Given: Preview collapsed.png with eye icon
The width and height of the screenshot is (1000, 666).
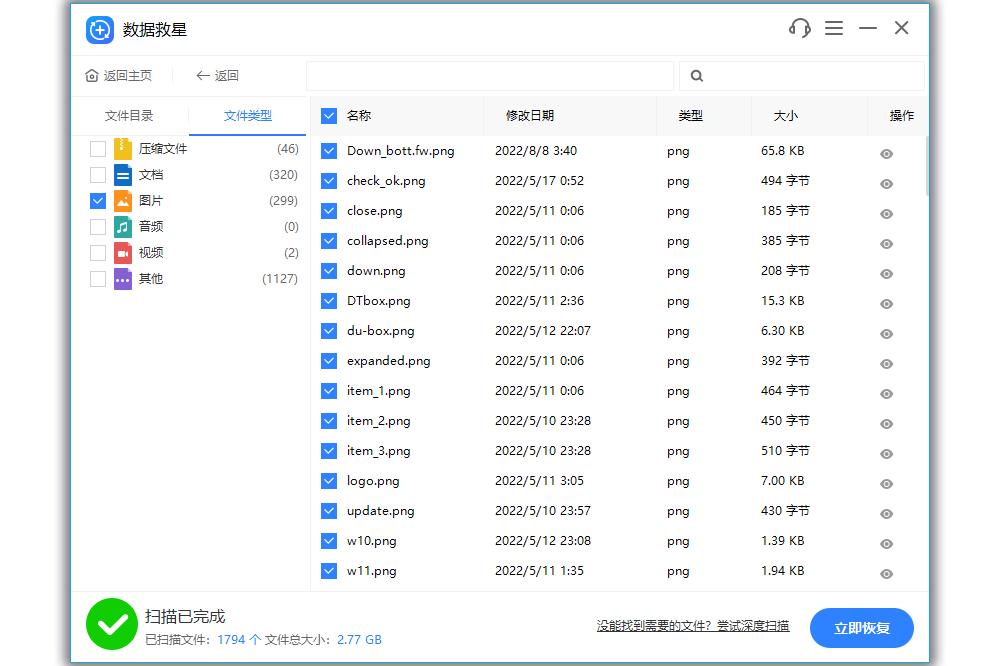Looking at the screenshot, I should click(886, 244).
